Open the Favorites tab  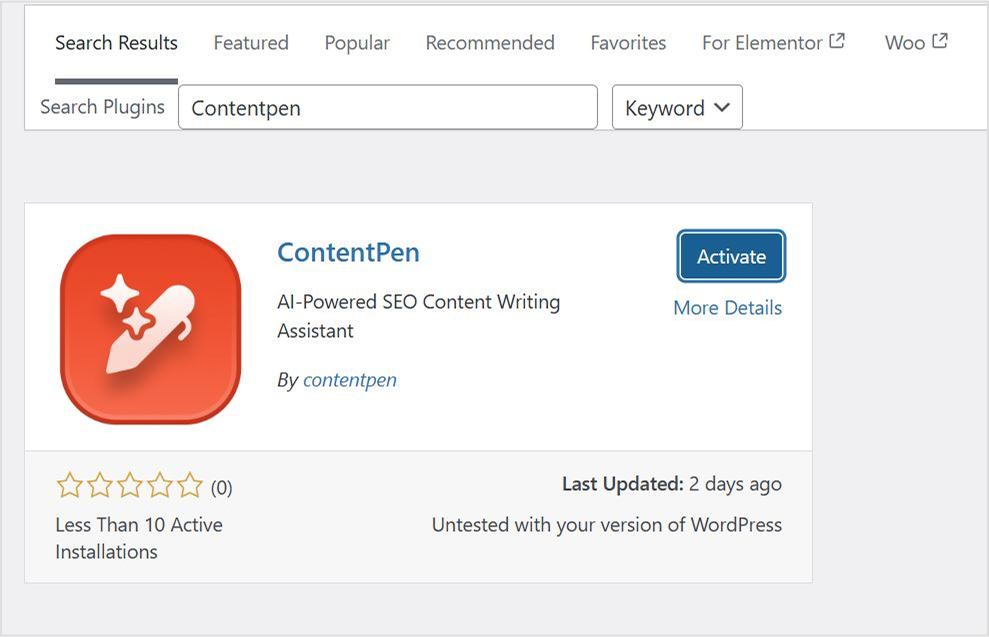(628, 42)
